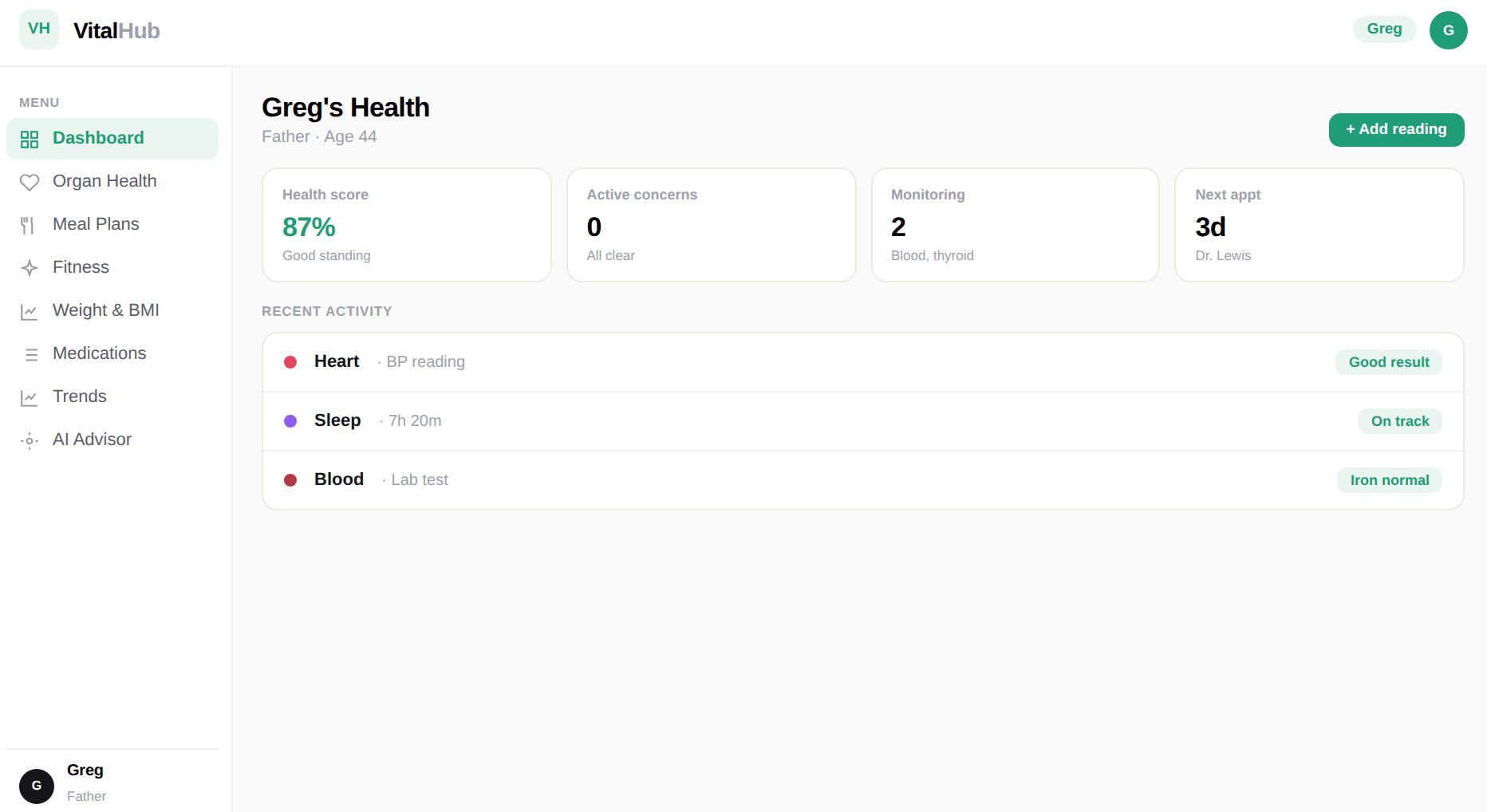Open the Health score card
This screenshot has height=812, width=1487.
click(407, 225)
